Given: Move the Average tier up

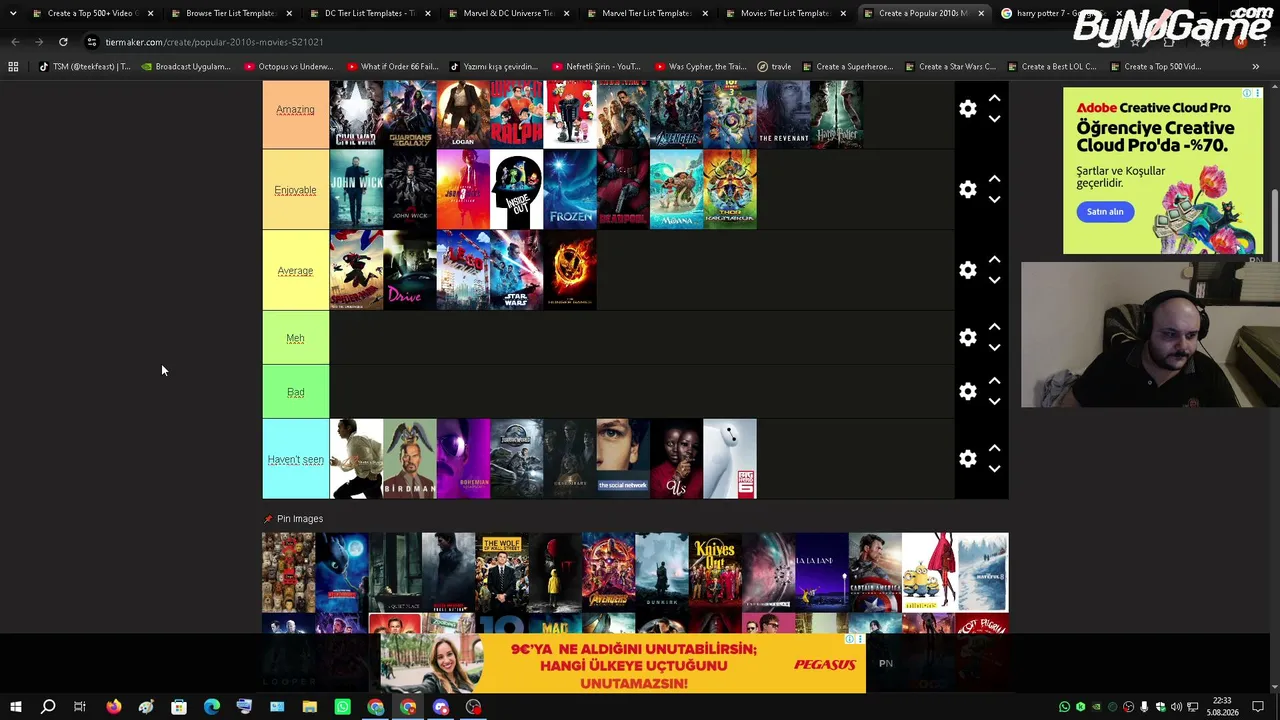Looking at the screenshot, I should [x=994, y=260].
